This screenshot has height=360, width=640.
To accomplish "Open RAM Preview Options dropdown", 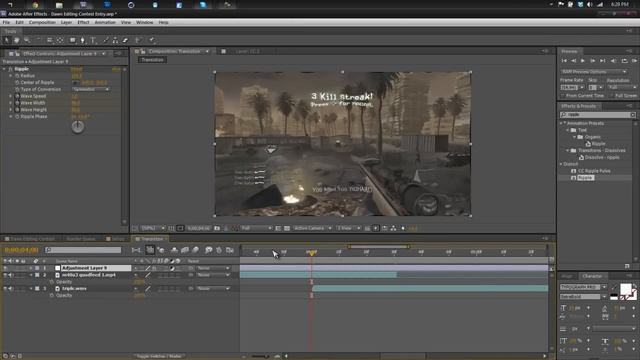I will (595, 72).
